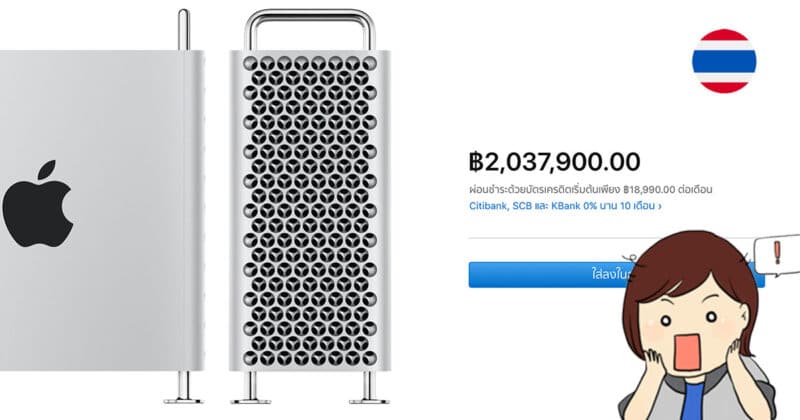Click the front Mac Pro's left steel foot
This screenshot has width=800, height=420.
[x=251, y=387]
